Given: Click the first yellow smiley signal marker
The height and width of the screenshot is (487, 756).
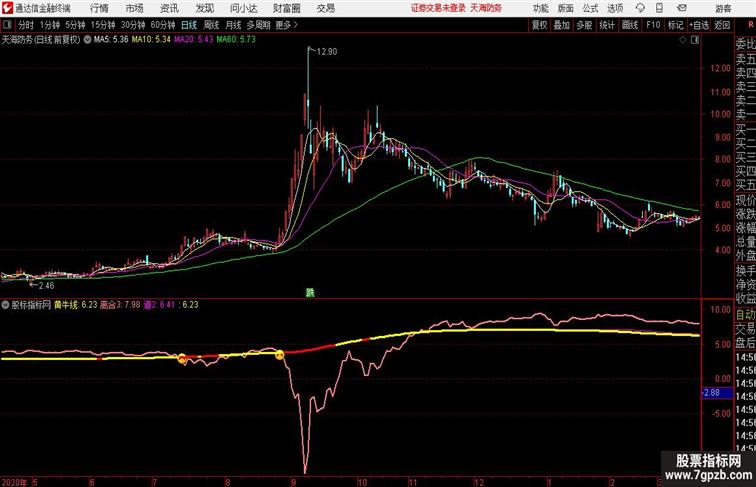Looking at the screenshot, I should (x=182, y=358).
